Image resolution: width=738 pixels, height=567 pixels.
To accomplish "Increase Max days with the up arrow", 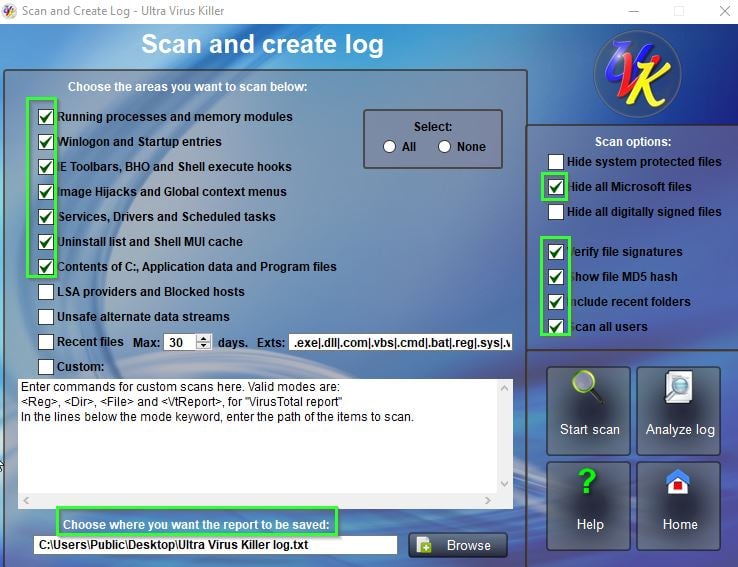I will point(203,338).
